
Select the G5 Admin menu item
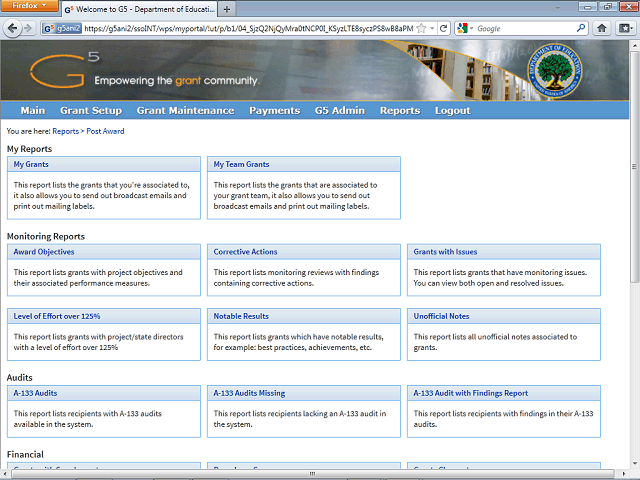click(x=339, y=111)
